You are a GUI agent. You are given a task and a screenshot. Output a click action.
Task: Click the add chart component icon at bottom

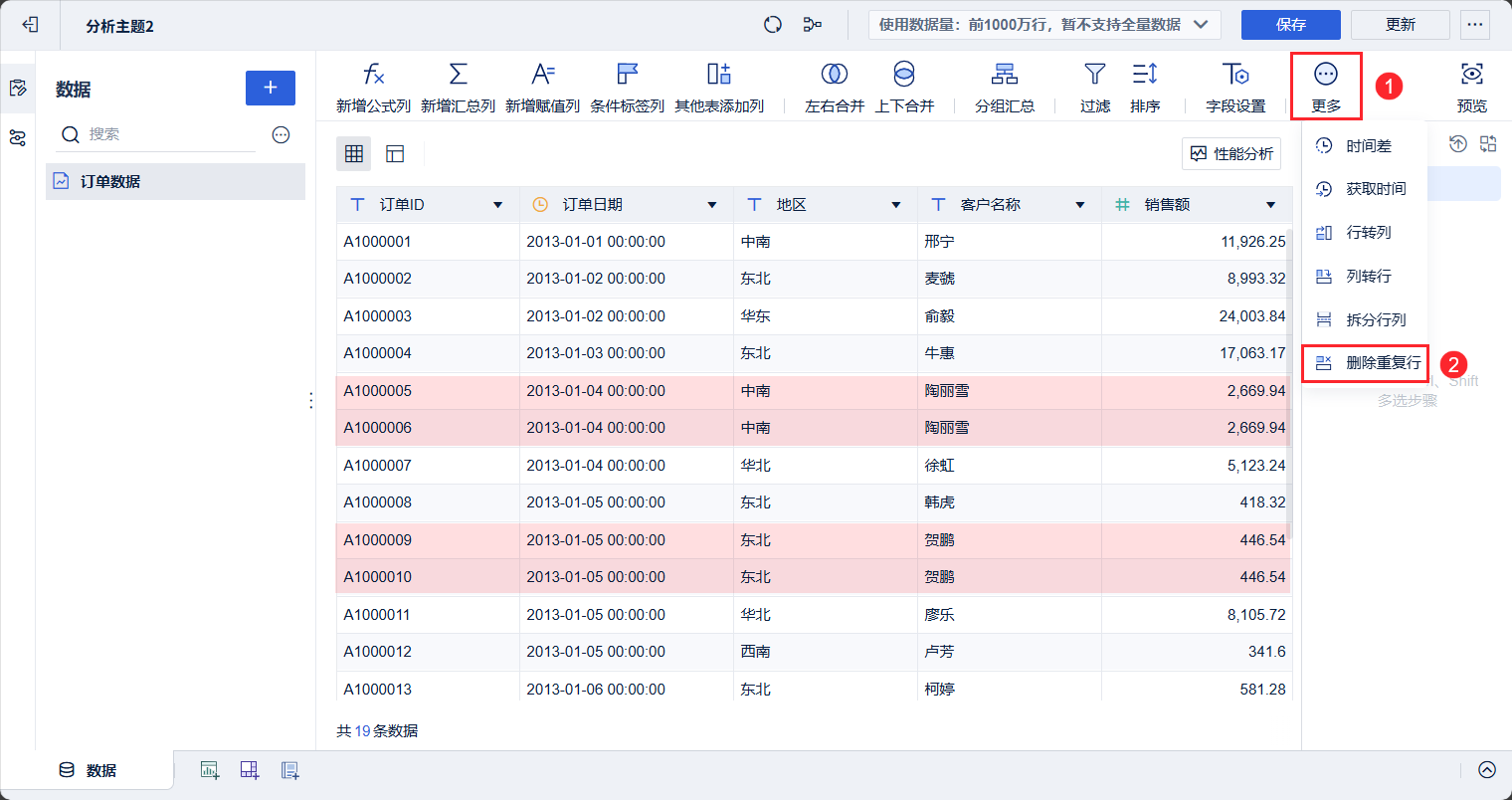pyautogui.click(x=210, y=770)
